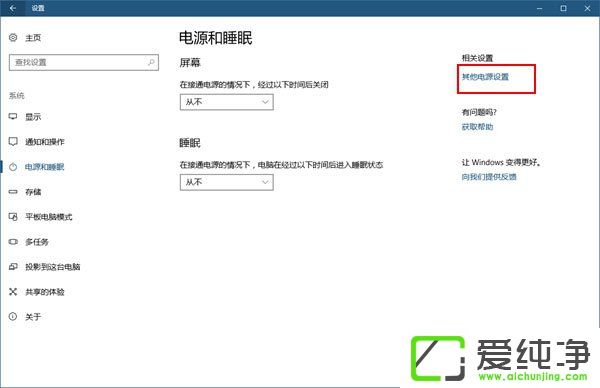Click 向我们提供反馈 link

pos(489,177)
